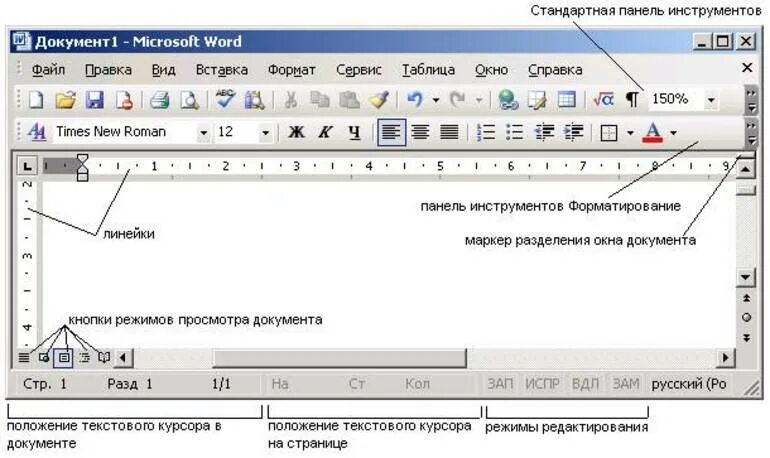Image resolution: width=770 pixels, height=458 pixels.
Task: Start a bulleted list
Action: click(514, 132)
